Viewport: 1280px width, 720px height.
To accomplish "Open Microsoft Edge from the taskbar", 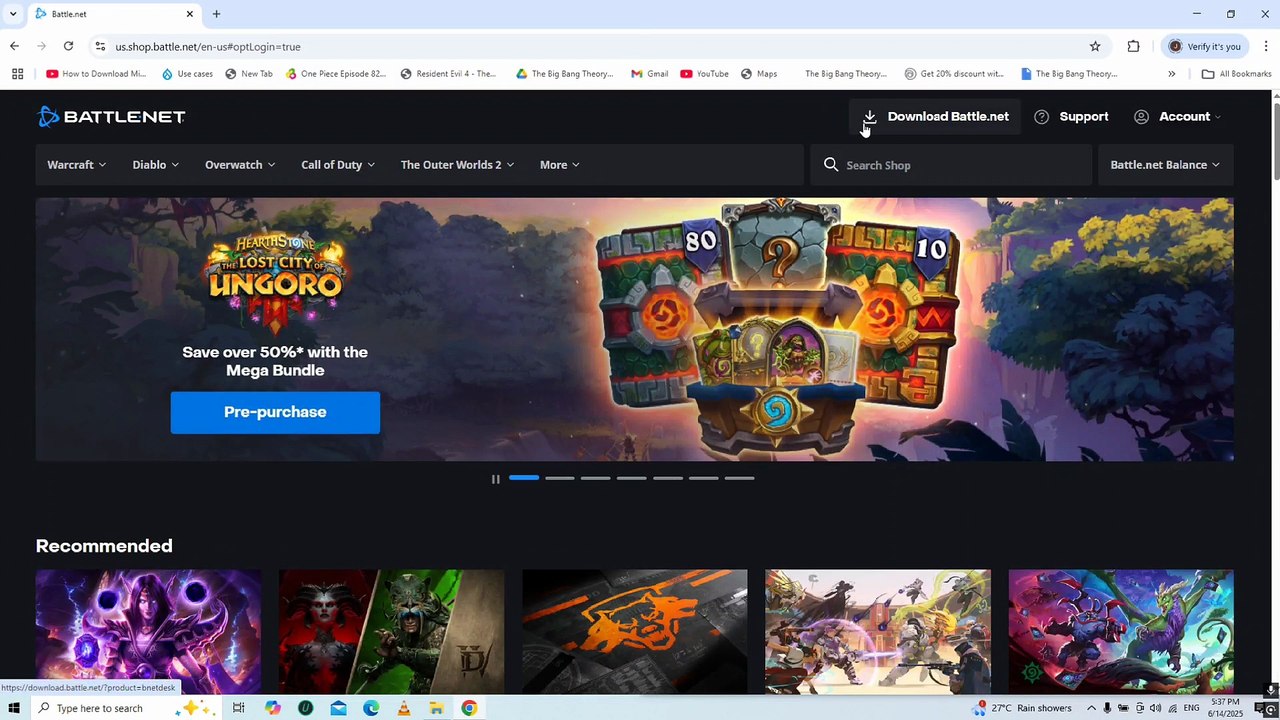I will pos(371,708).
